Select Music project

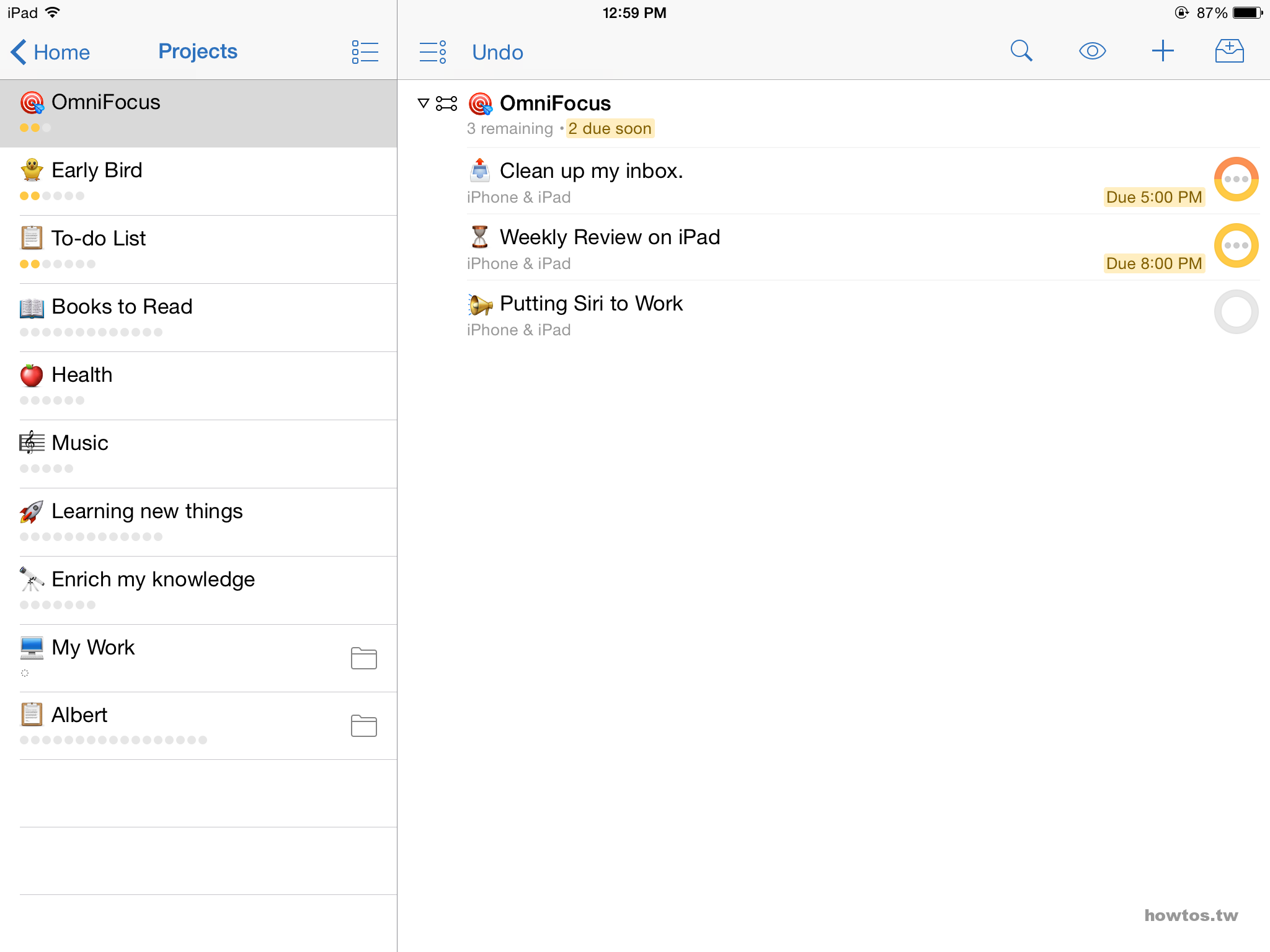198,454
